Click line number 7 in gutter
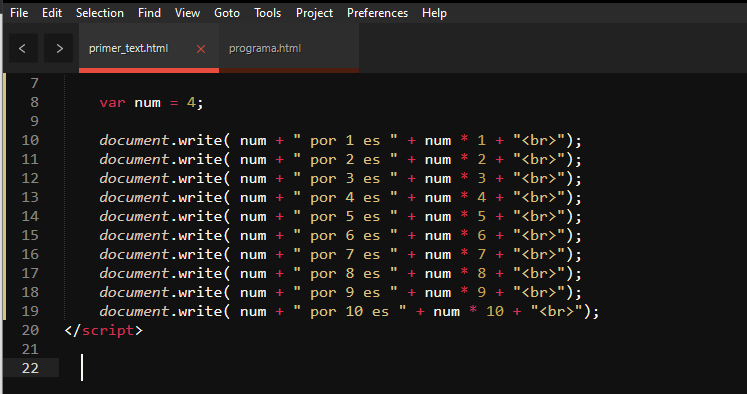This screenshot has height=394, width=747. [x=34, y=83]
